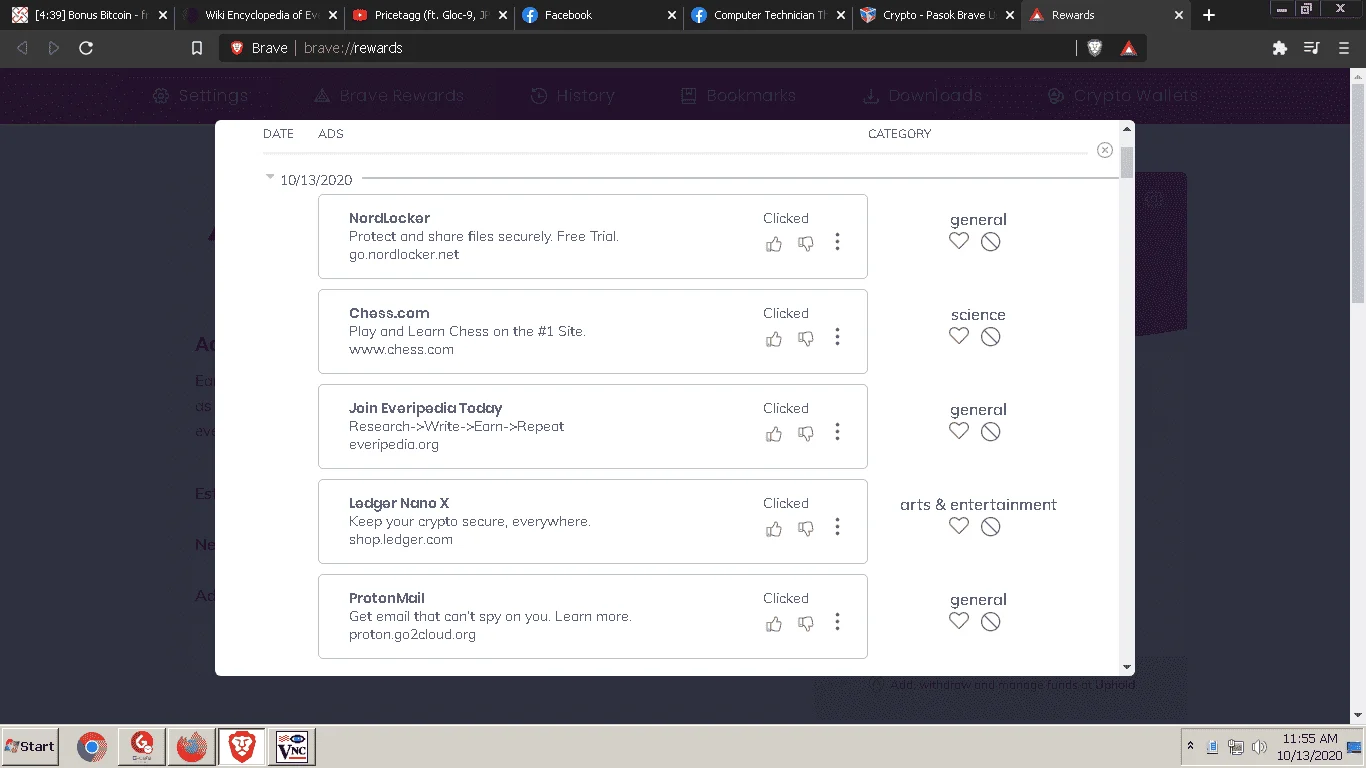Image resolution: width=1366 pixels, height=768 pixels.
Task: Open History in the top navigation
Action: point(572,96)
